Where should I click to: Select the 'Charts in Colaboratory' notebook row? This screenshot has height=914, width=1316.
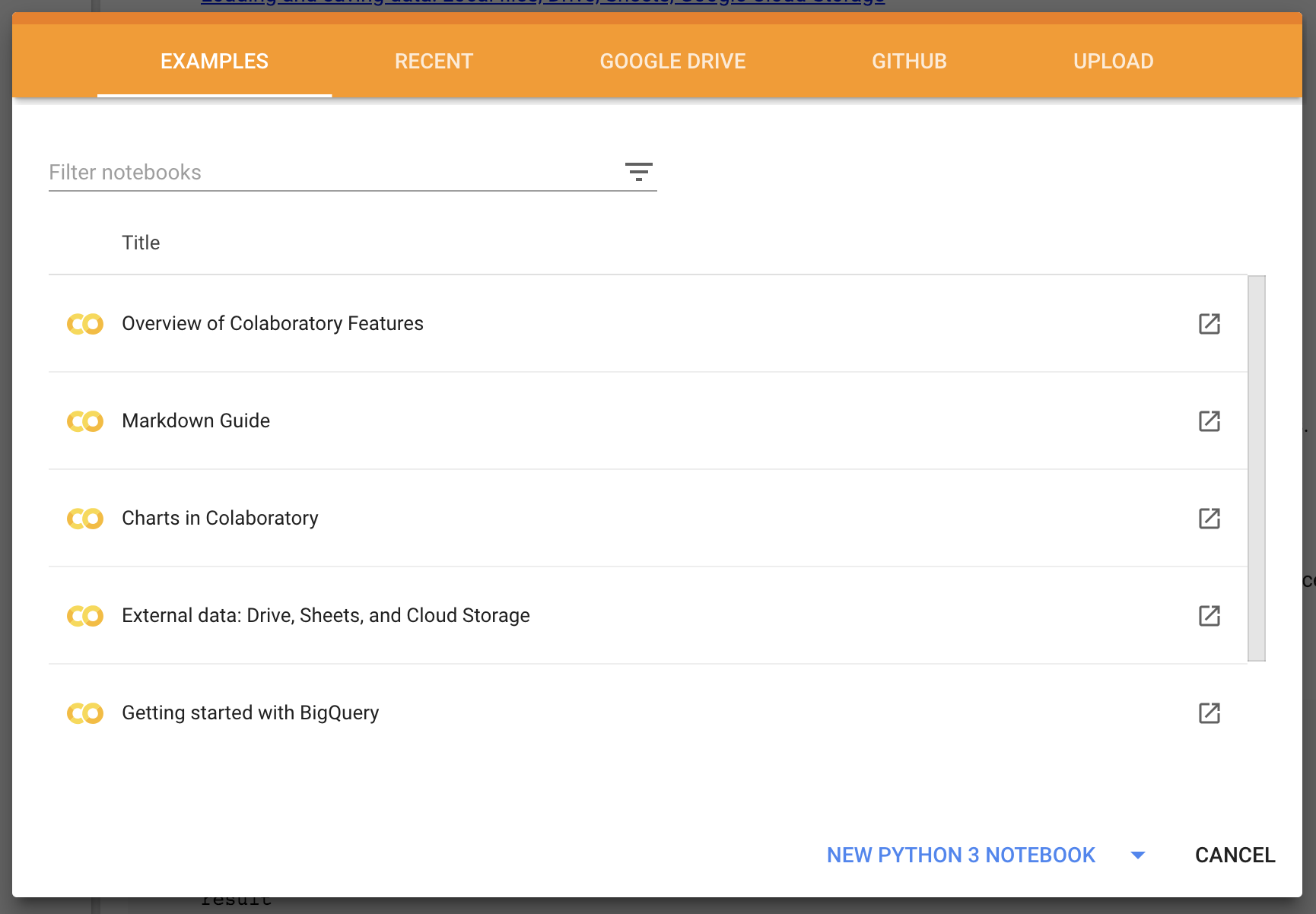click(220, 518)
